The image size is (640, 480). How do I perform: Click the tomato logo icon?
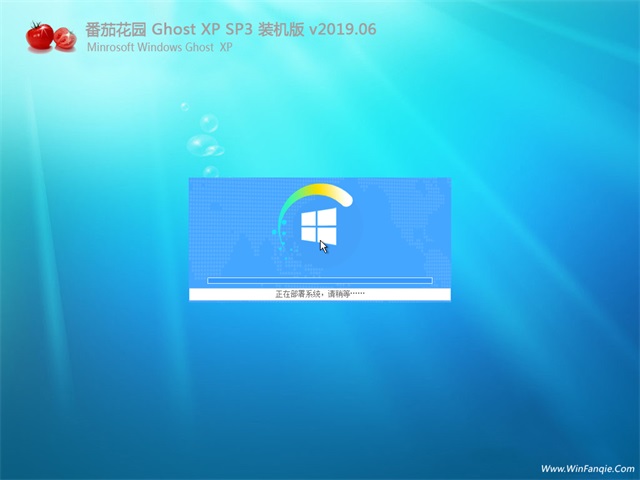click(51, 37)
